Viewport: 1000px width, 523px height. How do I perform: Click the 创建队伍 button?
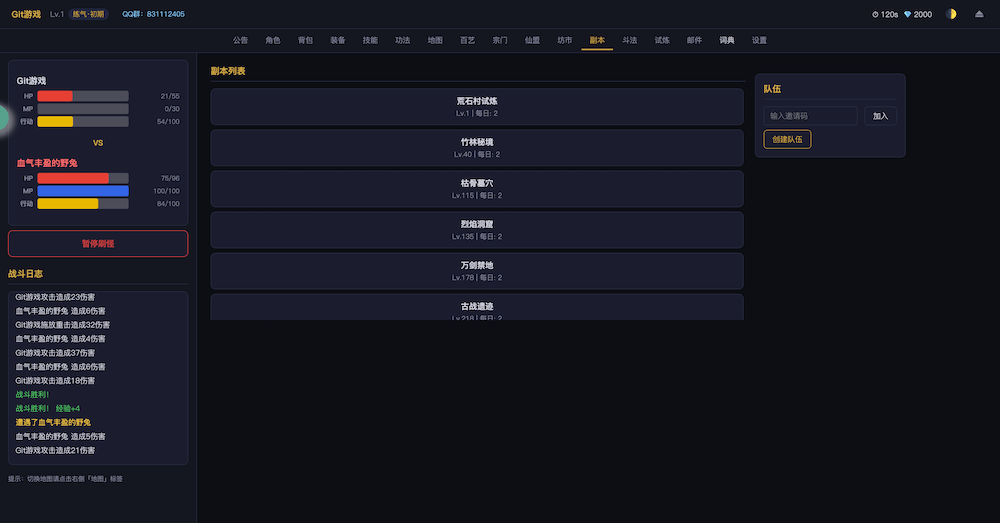pos(787,139)
